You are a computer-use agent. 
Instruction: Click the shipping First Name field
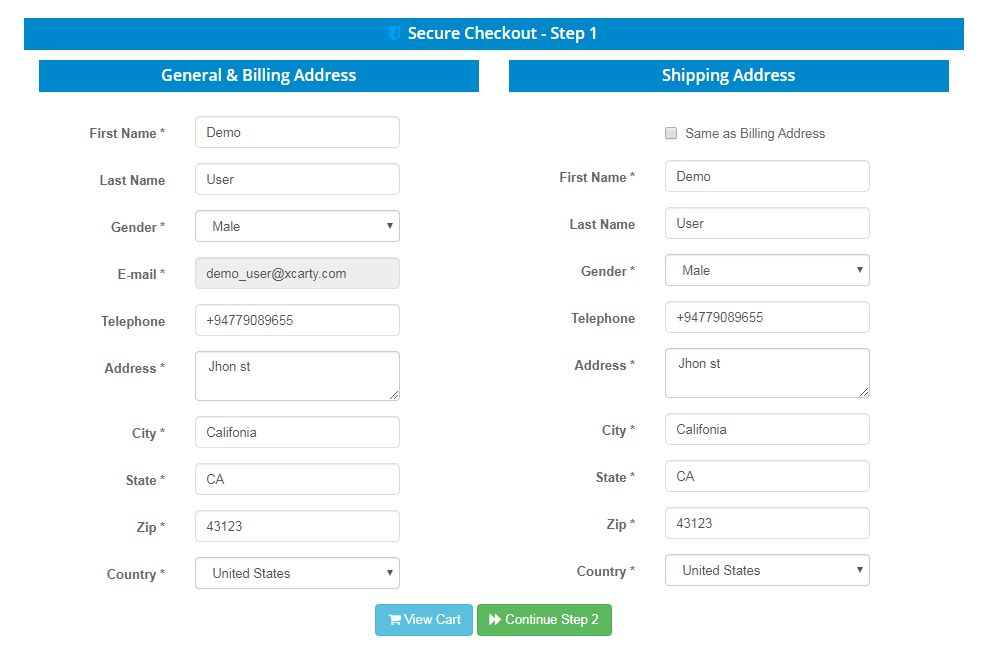pyautogui.click(x=767, y=176)
